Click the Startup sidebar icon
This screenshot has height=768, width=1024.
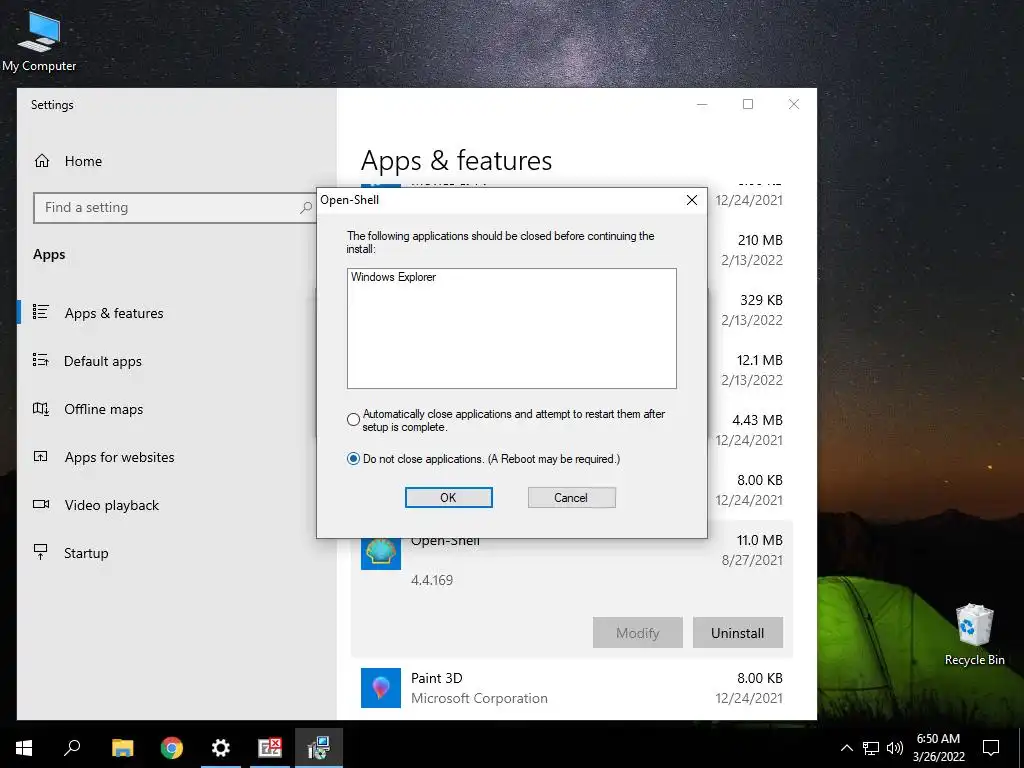tap(40, 552)
